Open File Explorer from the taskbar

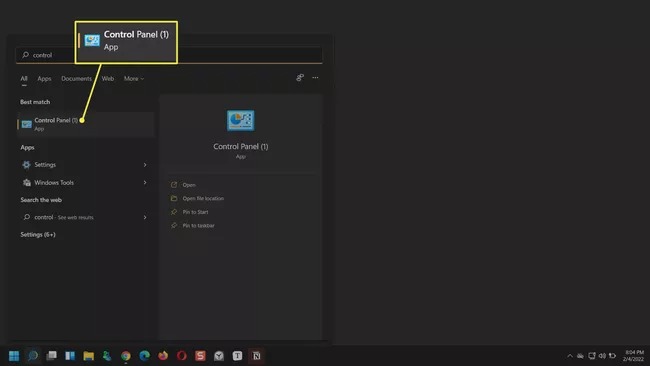click(88, 356)
